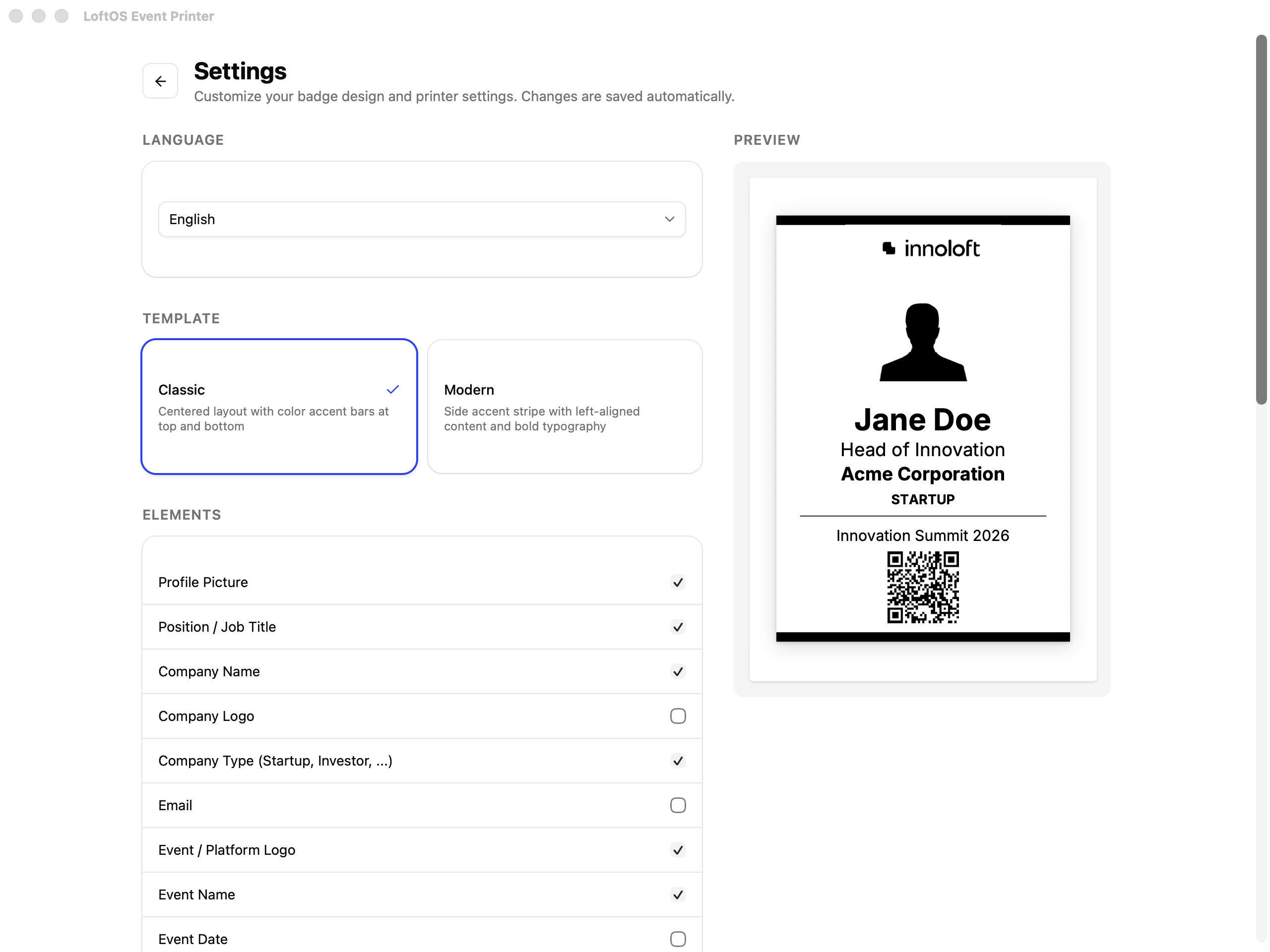Click the language dropdown chevron
Screen dimensions: 1270x952
(x=669, y=219)
